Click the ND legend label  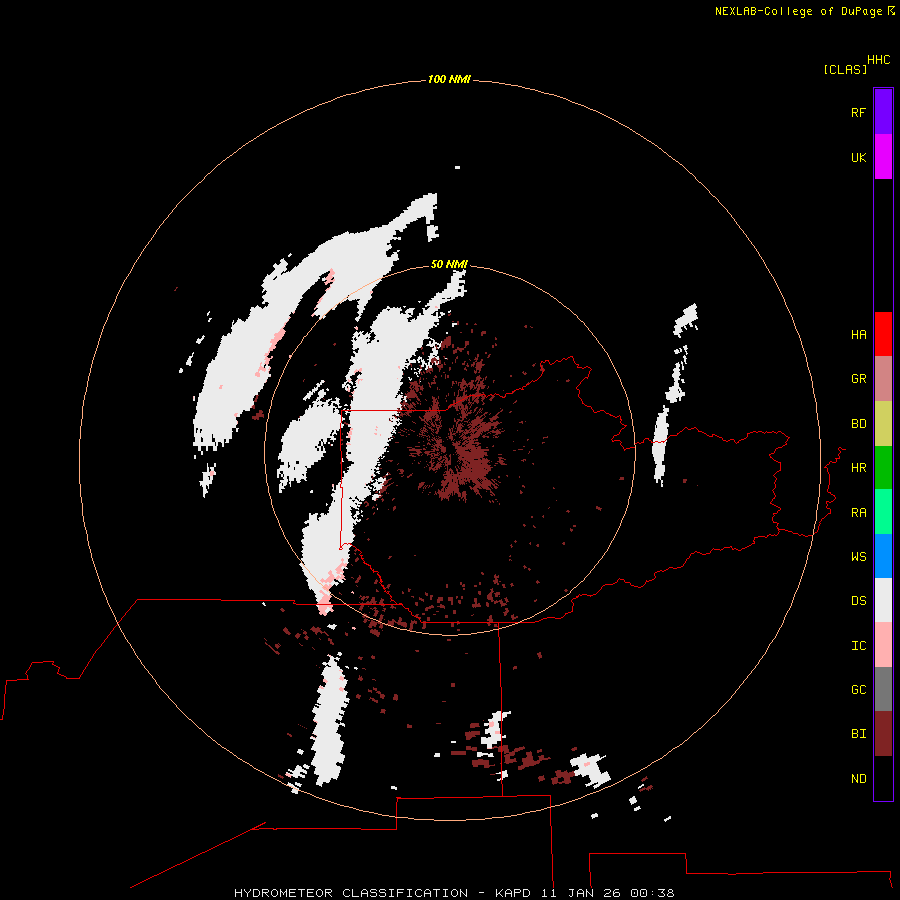coord(858,779)
